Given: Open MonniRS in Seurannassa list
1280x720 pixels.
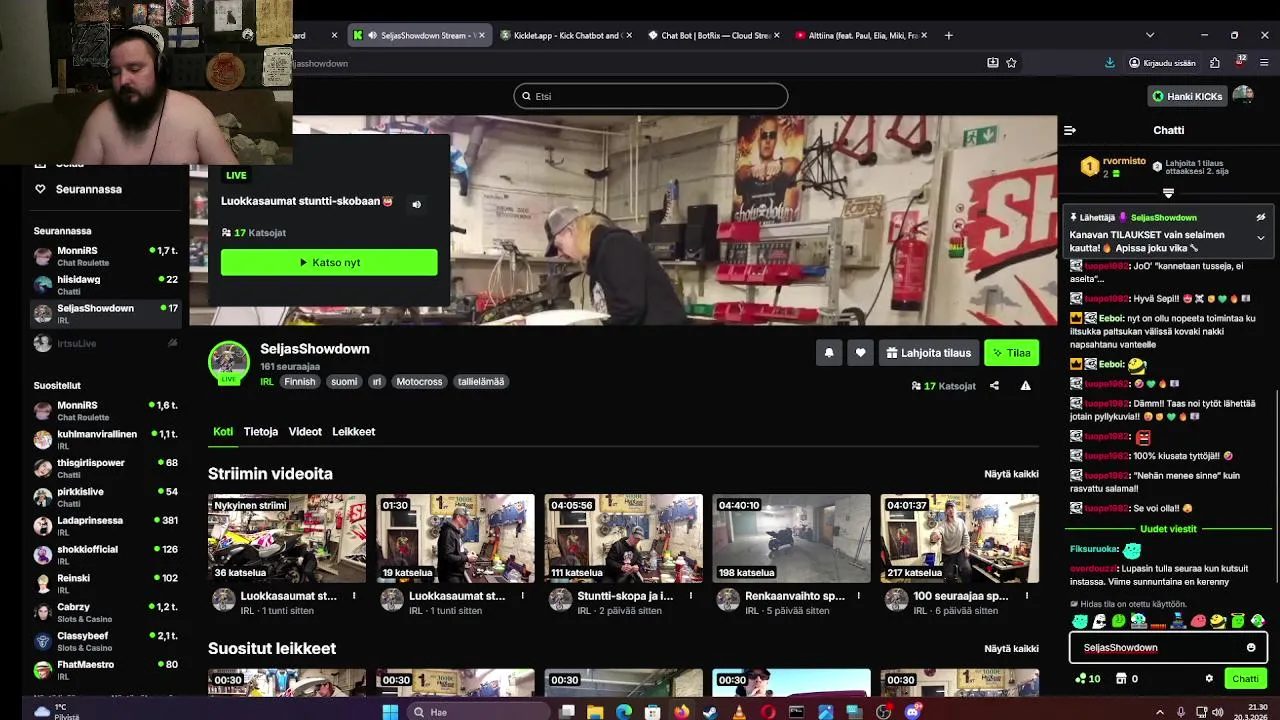Looking at the screenshot, I should point(105,256).
